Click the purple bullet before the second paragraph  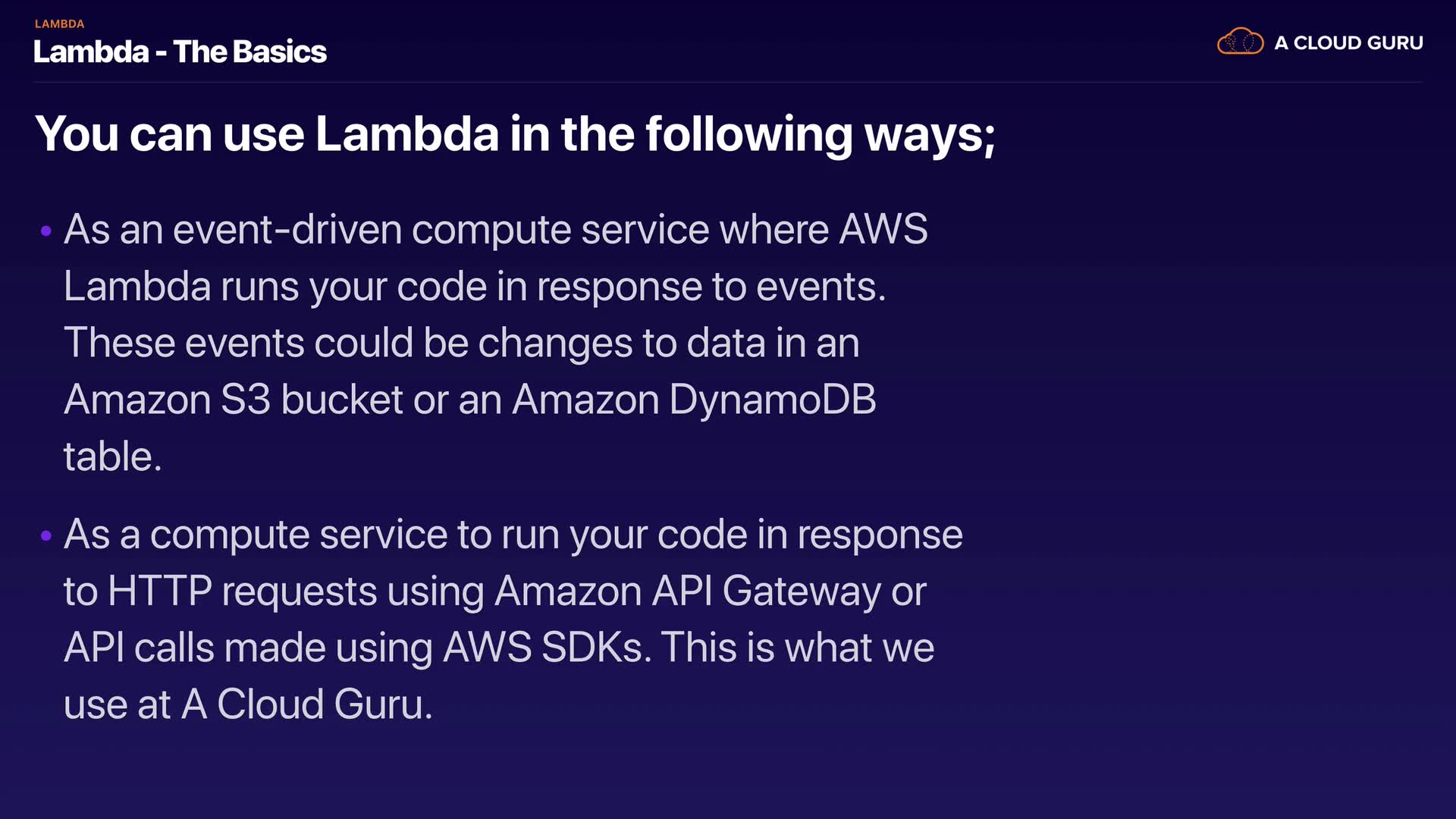coord(46,536)
